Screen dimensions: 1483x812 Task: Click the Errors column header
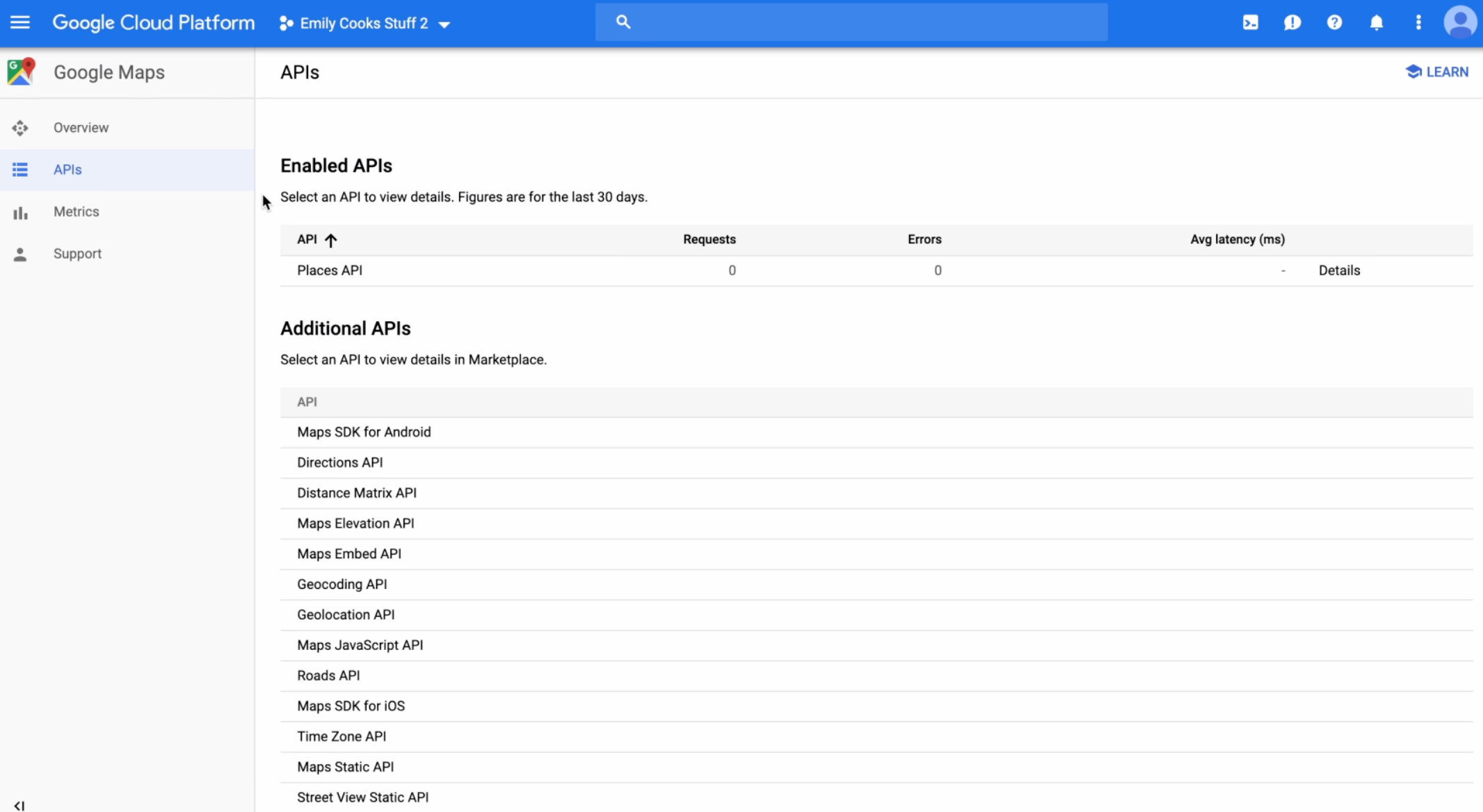(924, 239)
